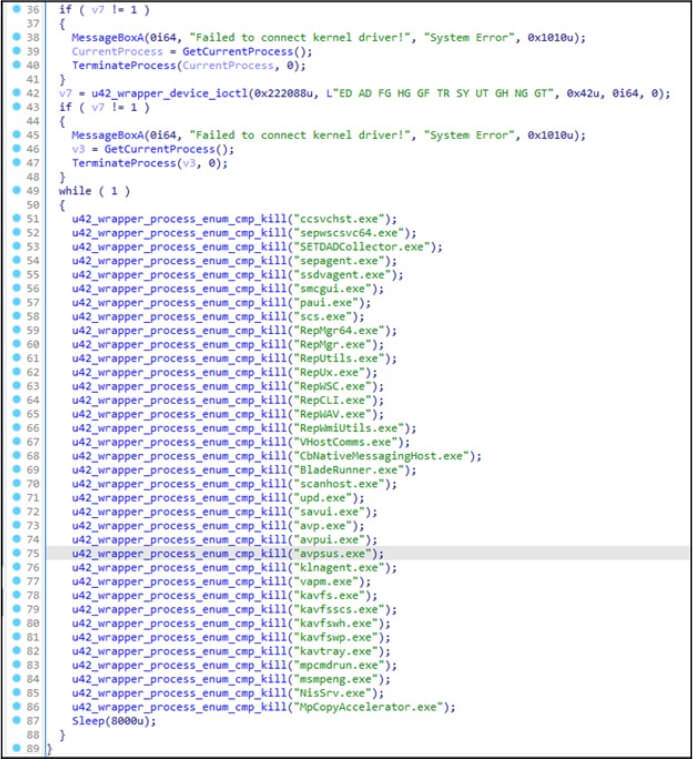Toggle the dot beside line 62
Screen dimensions: 693x759
[16, 372]
